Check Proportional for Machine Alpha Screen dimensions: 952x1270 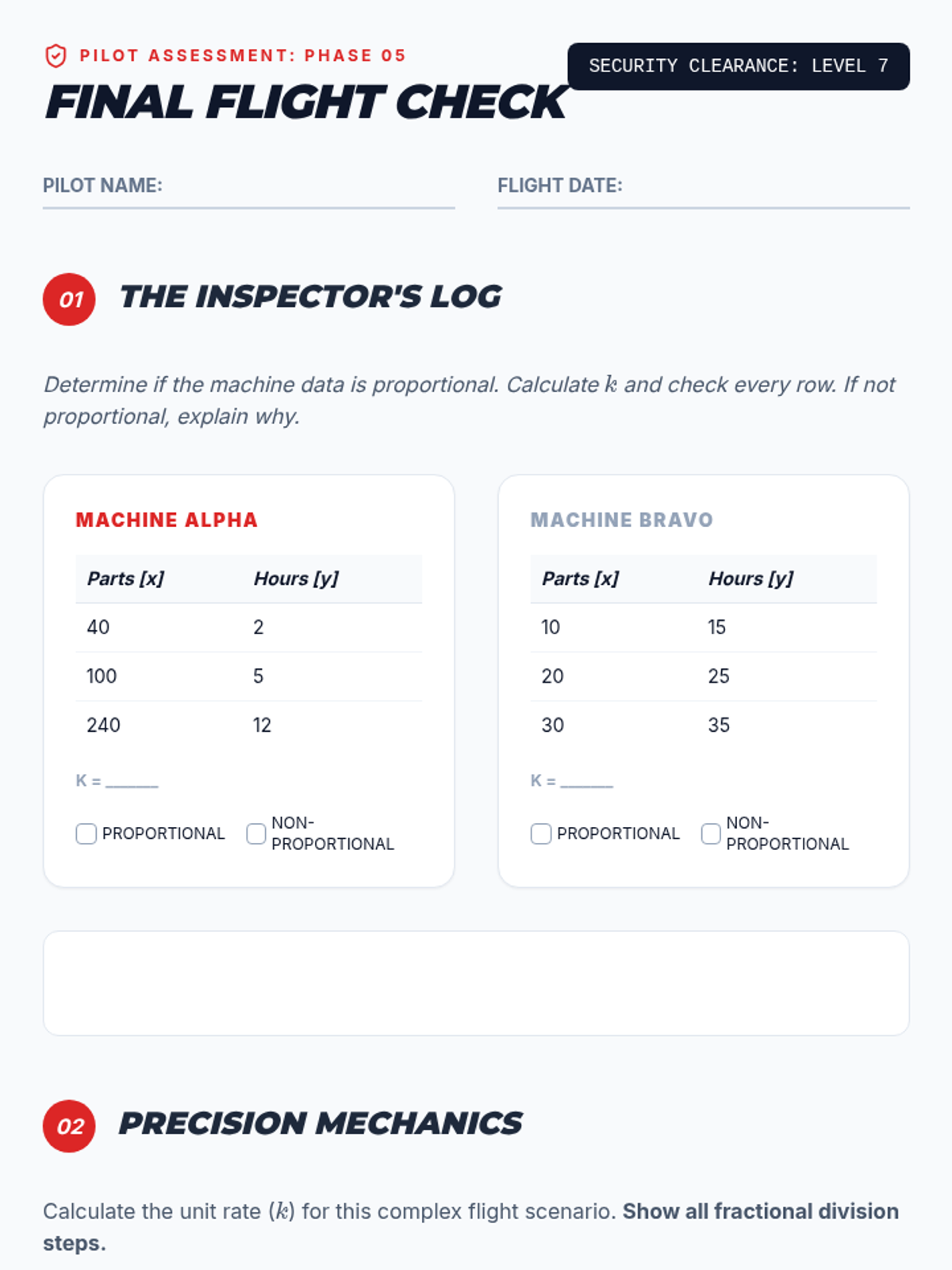coord(86,833)
